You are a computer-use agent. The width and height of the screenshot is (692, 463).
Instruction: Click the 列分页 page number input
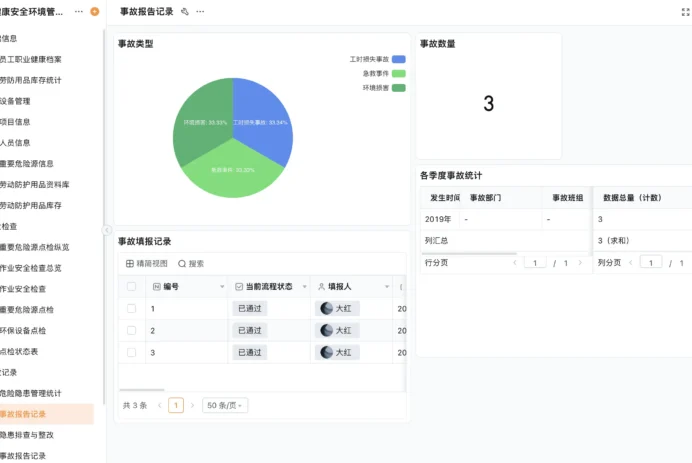651,263
